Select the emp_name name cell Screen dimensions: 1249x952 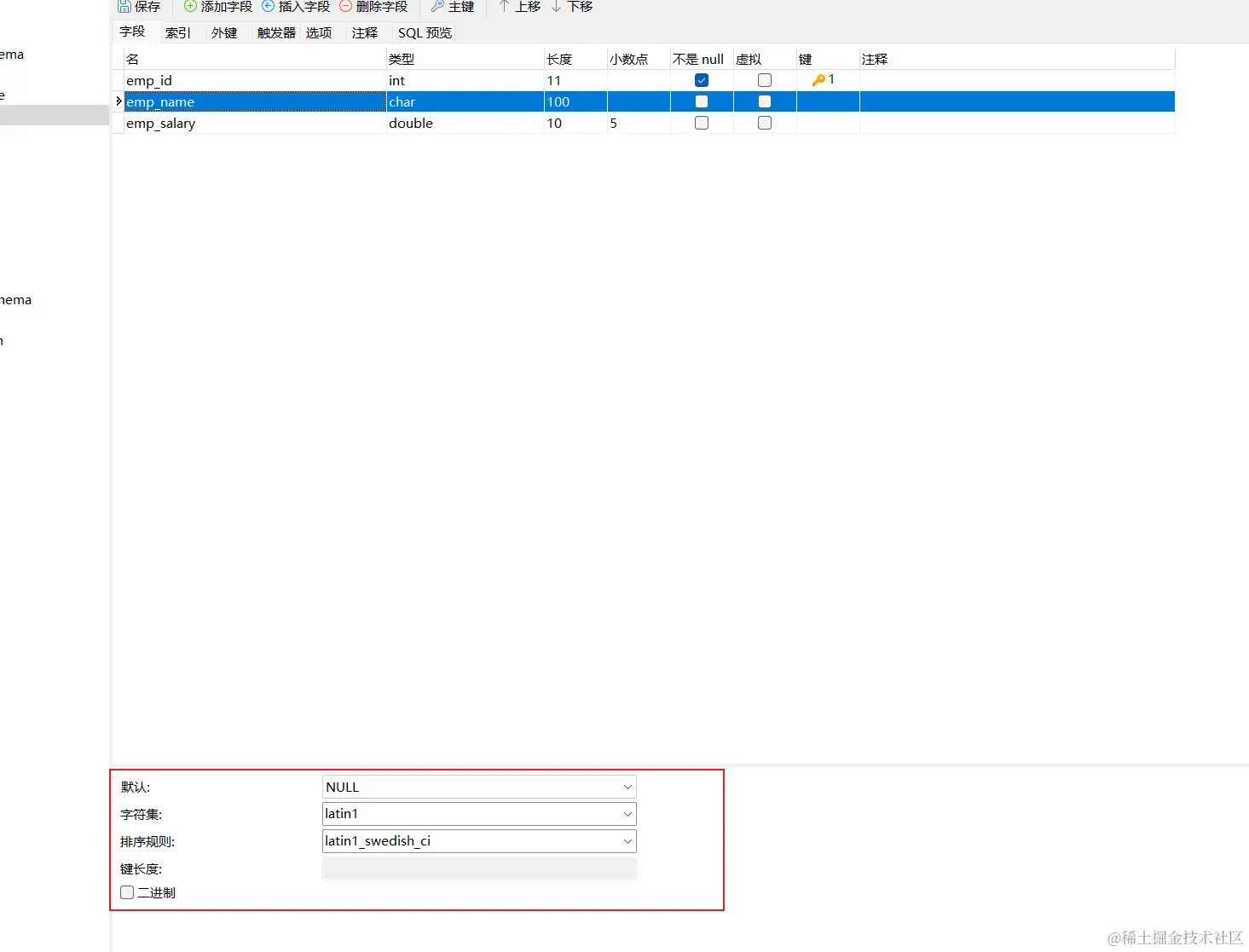pyautogui.click(x=255, y=101)
